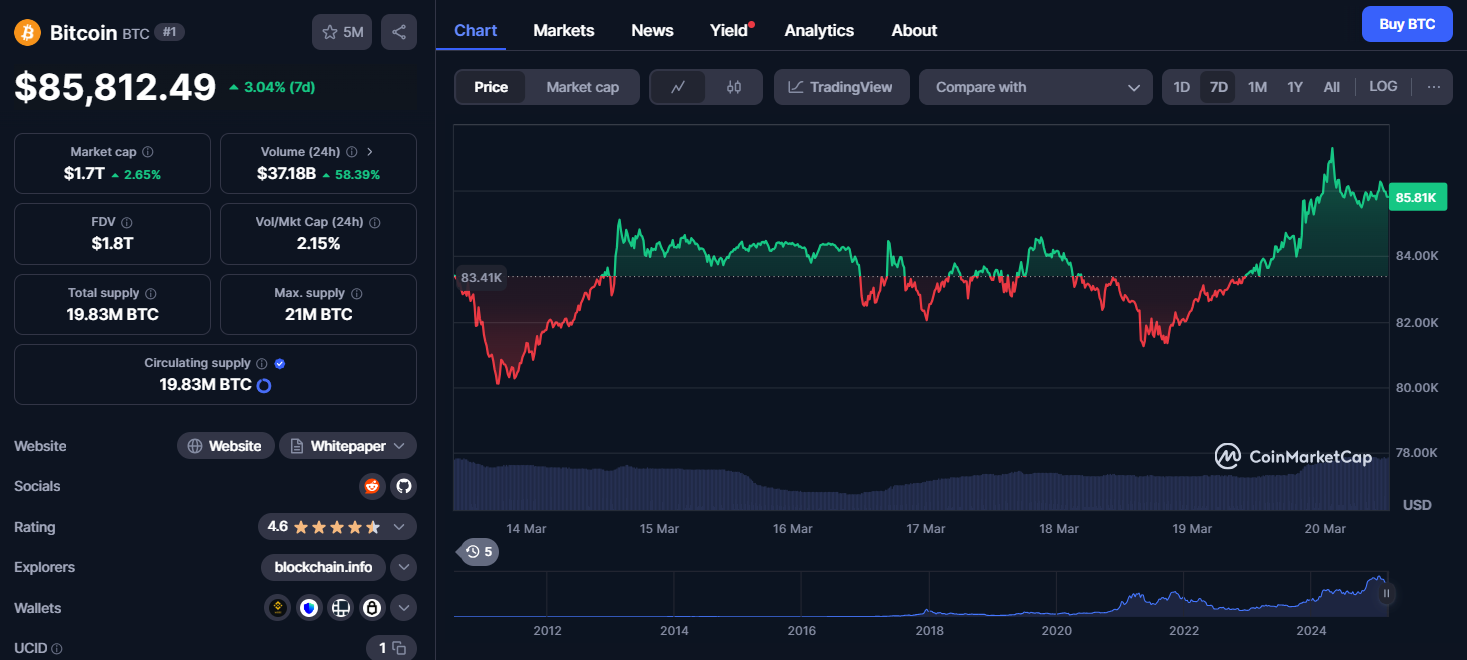Copy the UCID value with copy icon

tap(399, 648)
